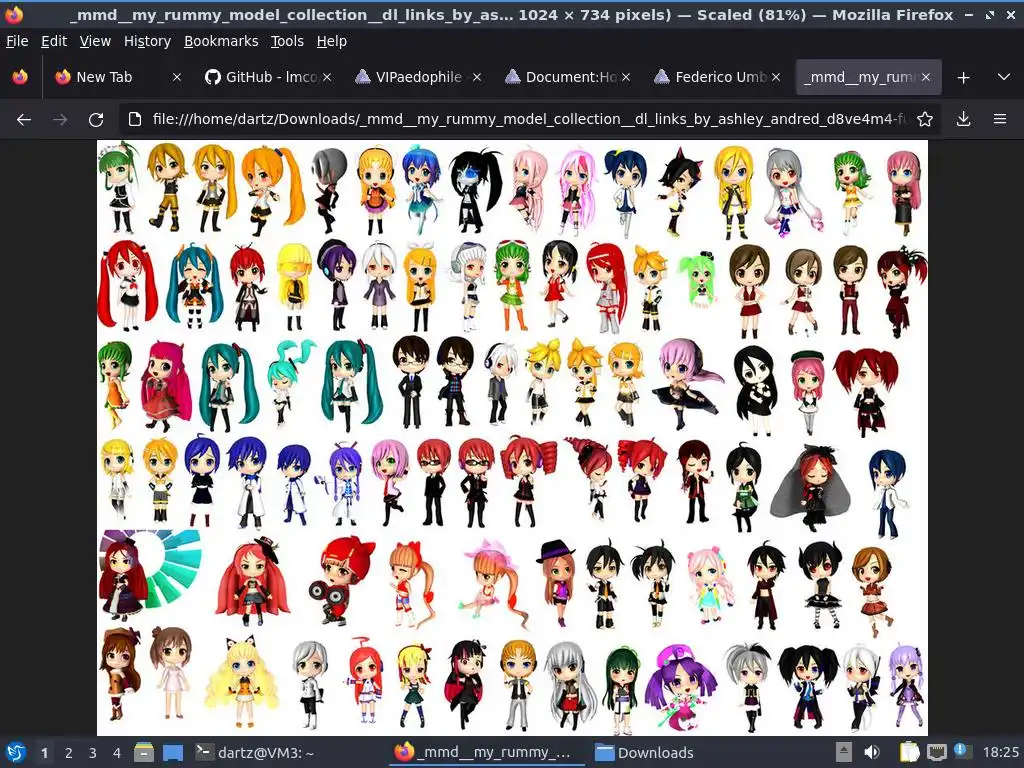This screenshot has width=1024, height=768.
Task: Open the Edit menu
Action: (54, 41)
